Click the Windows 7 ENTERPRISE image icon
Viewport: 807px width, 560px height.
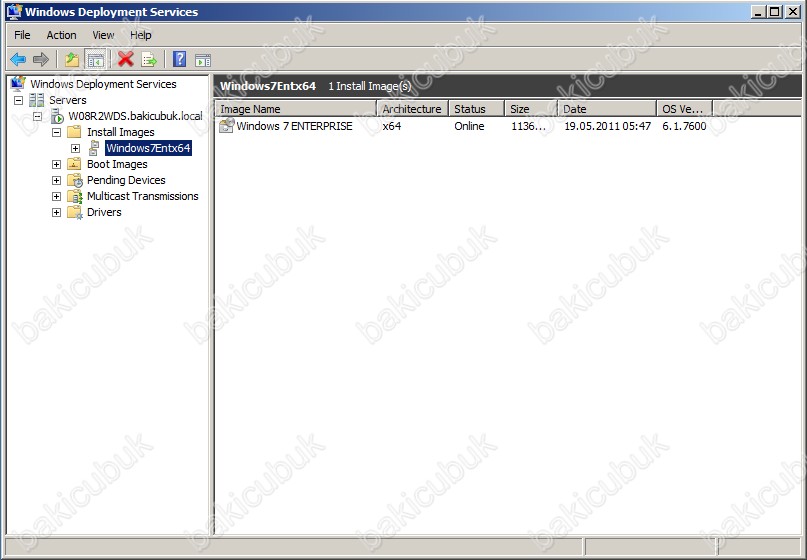pyautogui.click(x=226, y=126)
